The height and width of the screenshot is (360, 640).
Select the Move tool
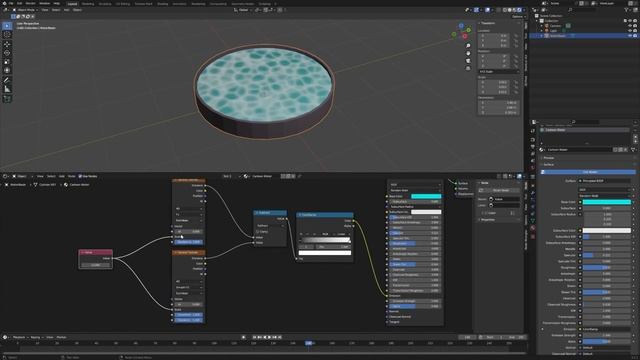tap(7, 44)
